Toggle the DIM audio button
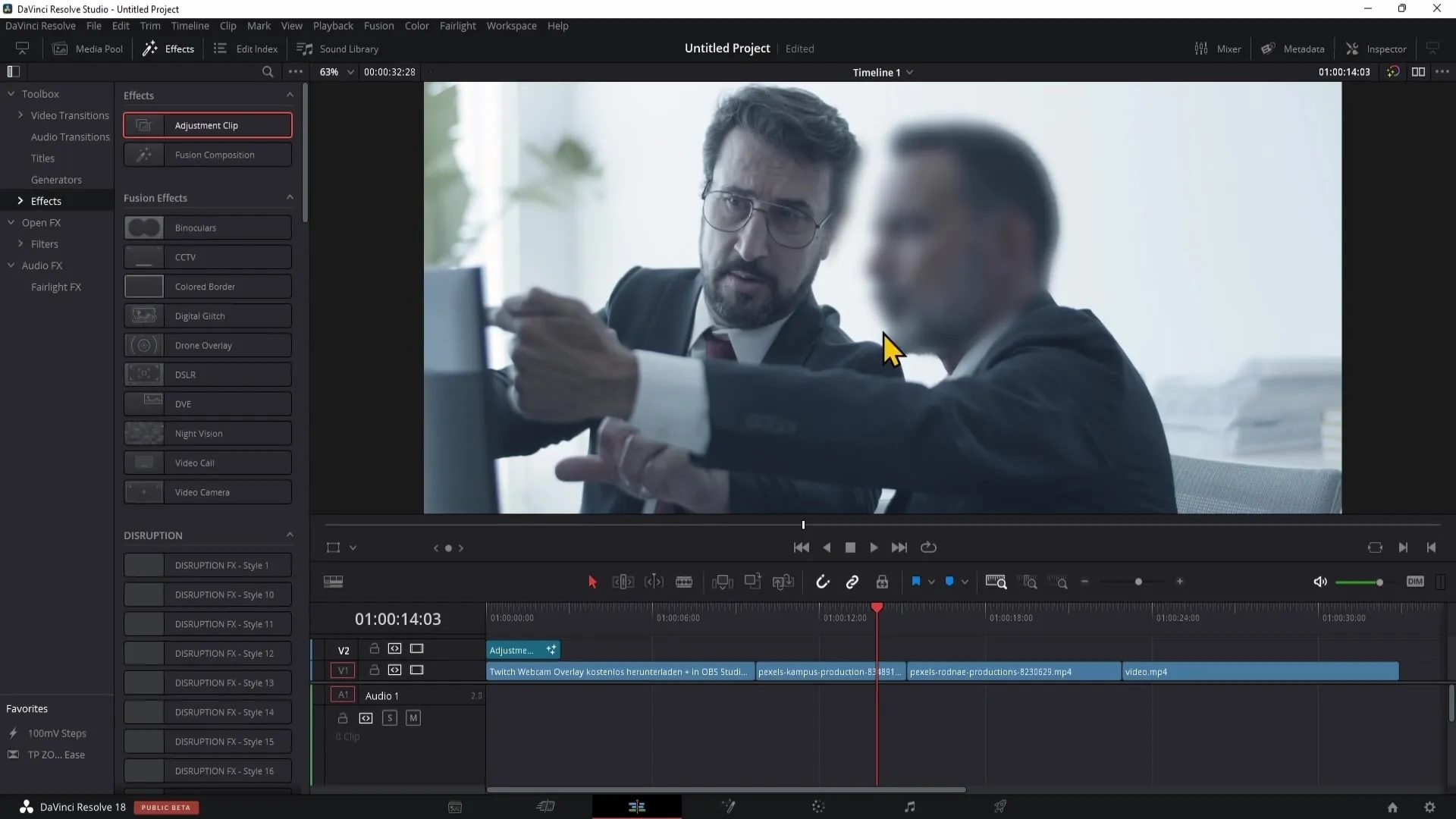 point(1415,582)
